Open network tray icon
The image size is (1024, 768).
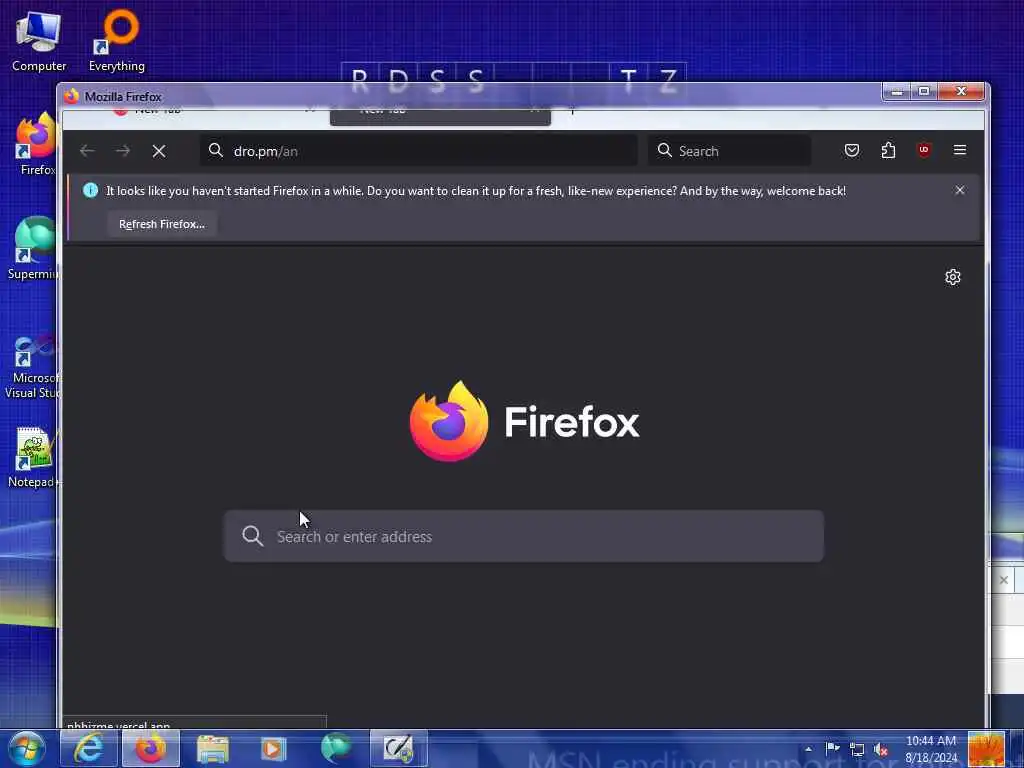[857, 750]
